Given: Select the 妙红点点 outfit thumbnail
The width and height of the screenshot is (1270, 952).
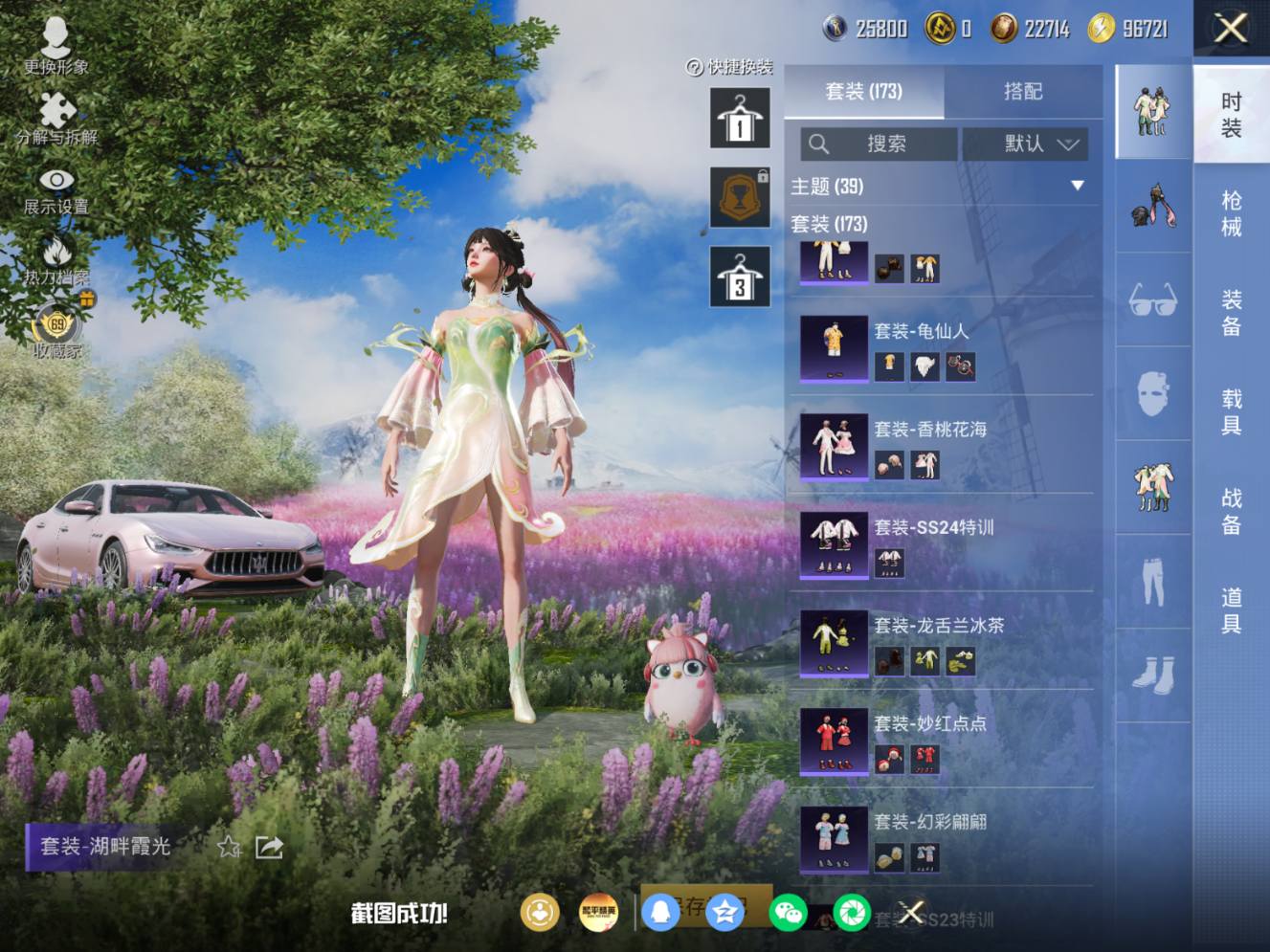Looking at the screenshot, I should [834, 742].
